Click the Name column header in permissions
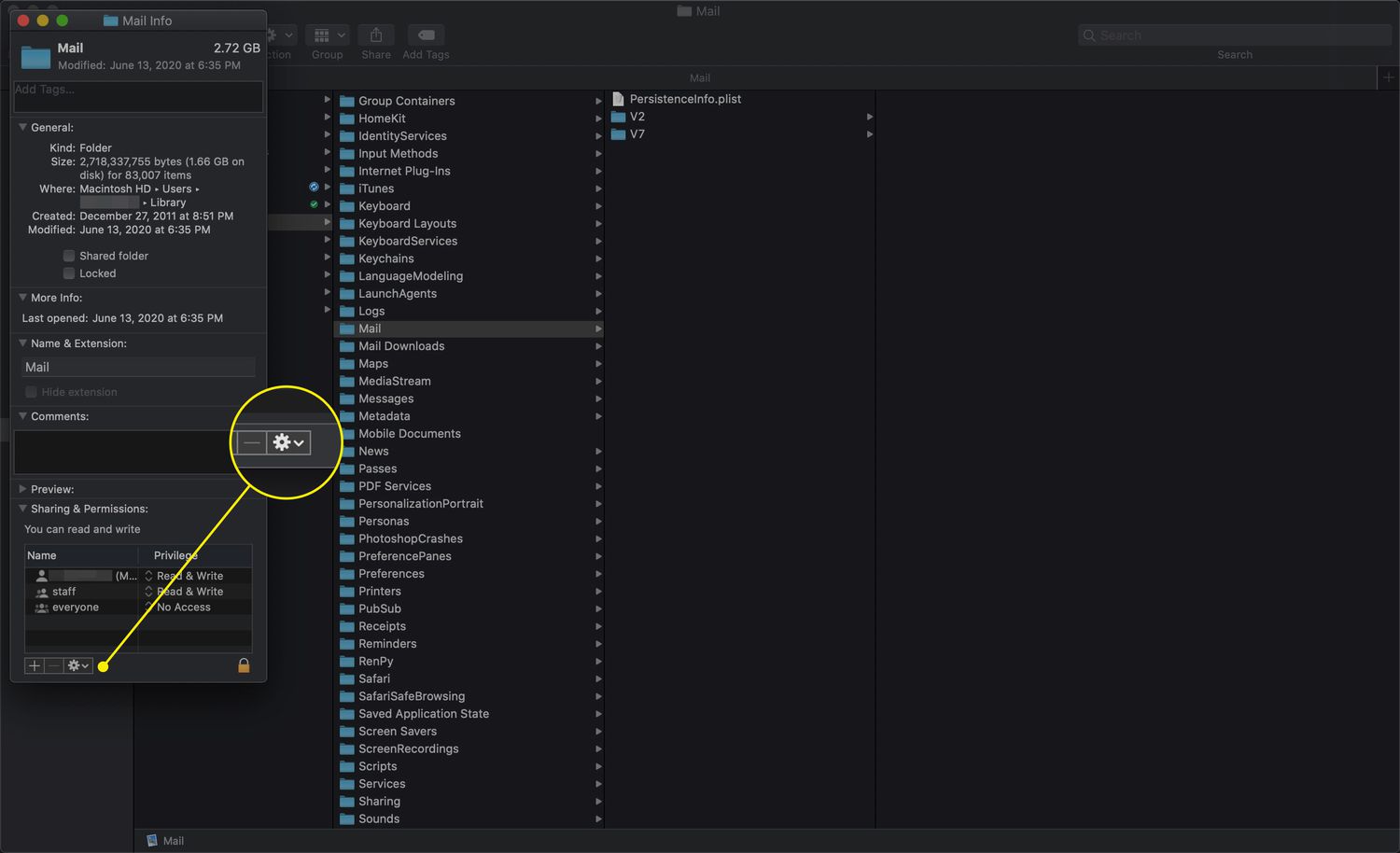The image size is (1400, 853). [81, 555]
